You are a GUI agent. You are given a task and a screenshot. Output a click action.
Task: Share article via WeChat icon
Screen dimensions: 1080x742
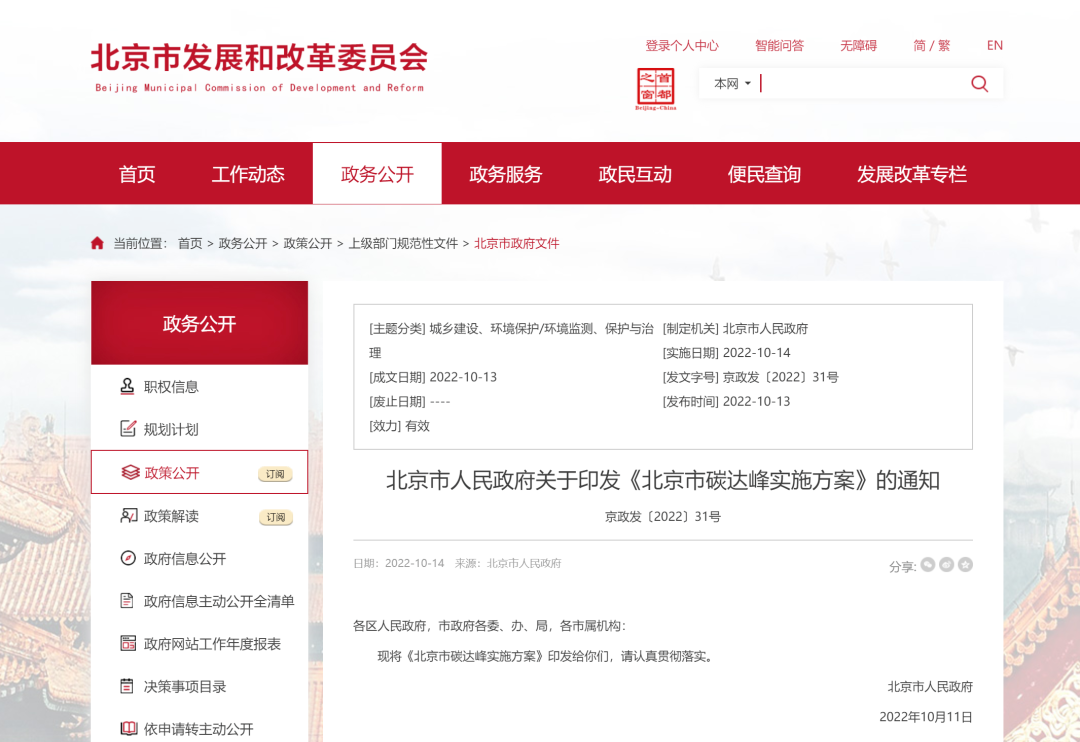(928, 565)
